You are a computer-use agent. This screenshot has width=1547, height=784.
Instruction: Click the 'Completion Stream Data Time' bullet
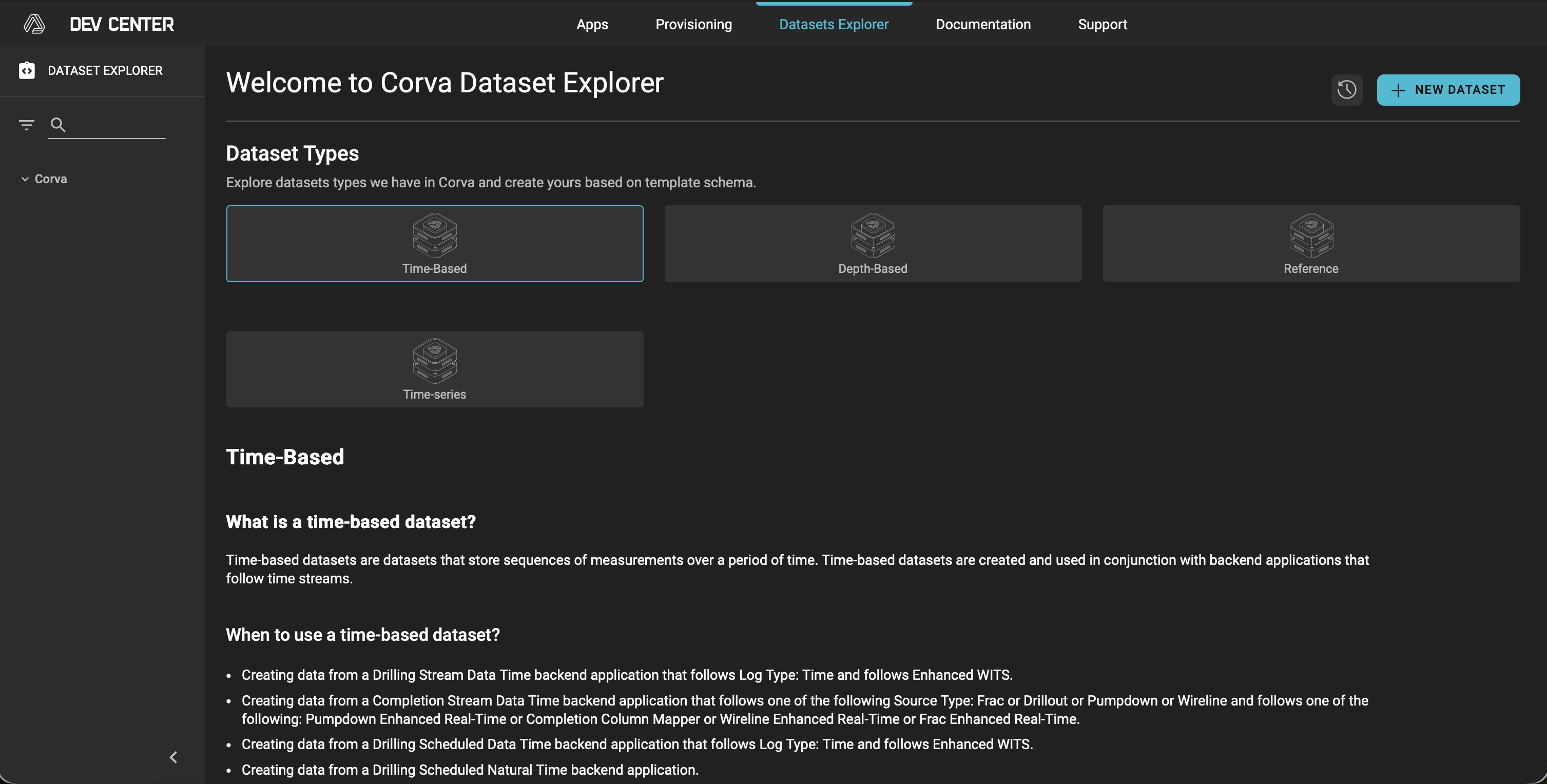click(805, 710)
